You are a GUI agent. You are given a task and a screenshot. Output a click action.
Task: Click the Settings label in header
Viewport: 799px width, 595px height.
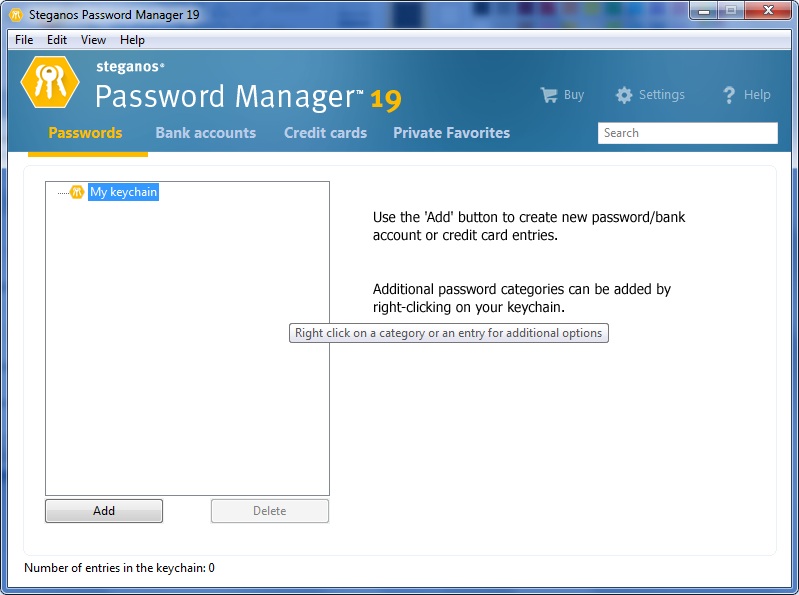click(x=662, y=95)
